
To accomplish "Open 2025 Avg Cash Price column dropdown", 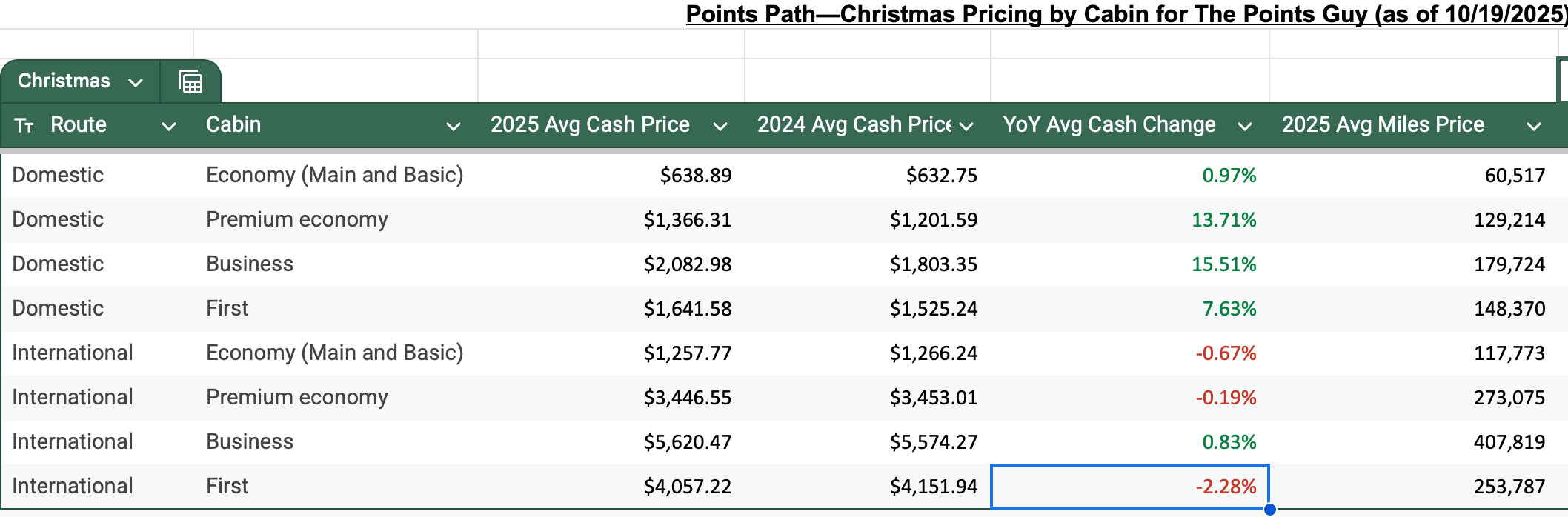I will pos(720,127).
